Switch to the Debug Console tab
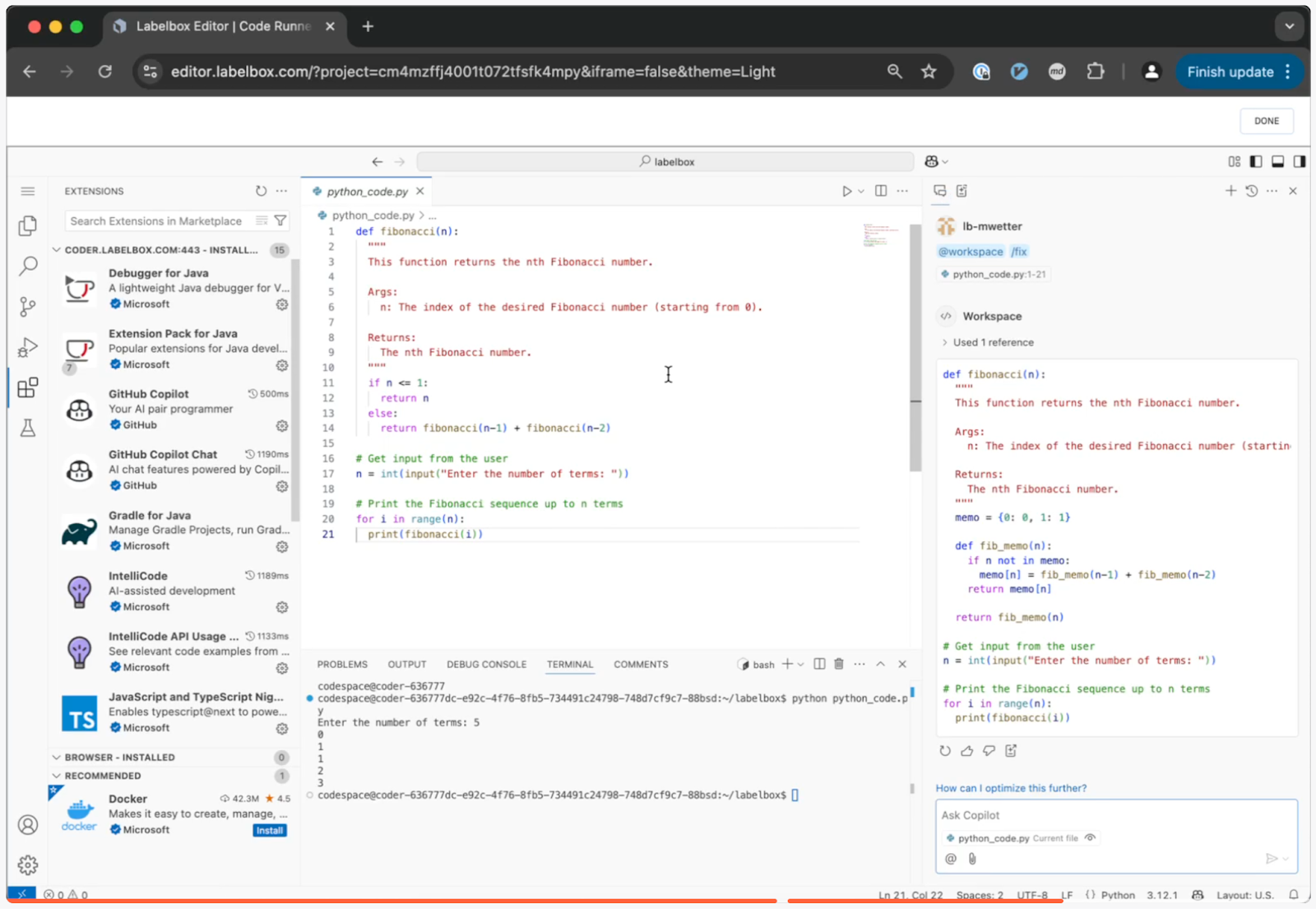This screenshot has height=909, width=1316. tap(487, 665)
